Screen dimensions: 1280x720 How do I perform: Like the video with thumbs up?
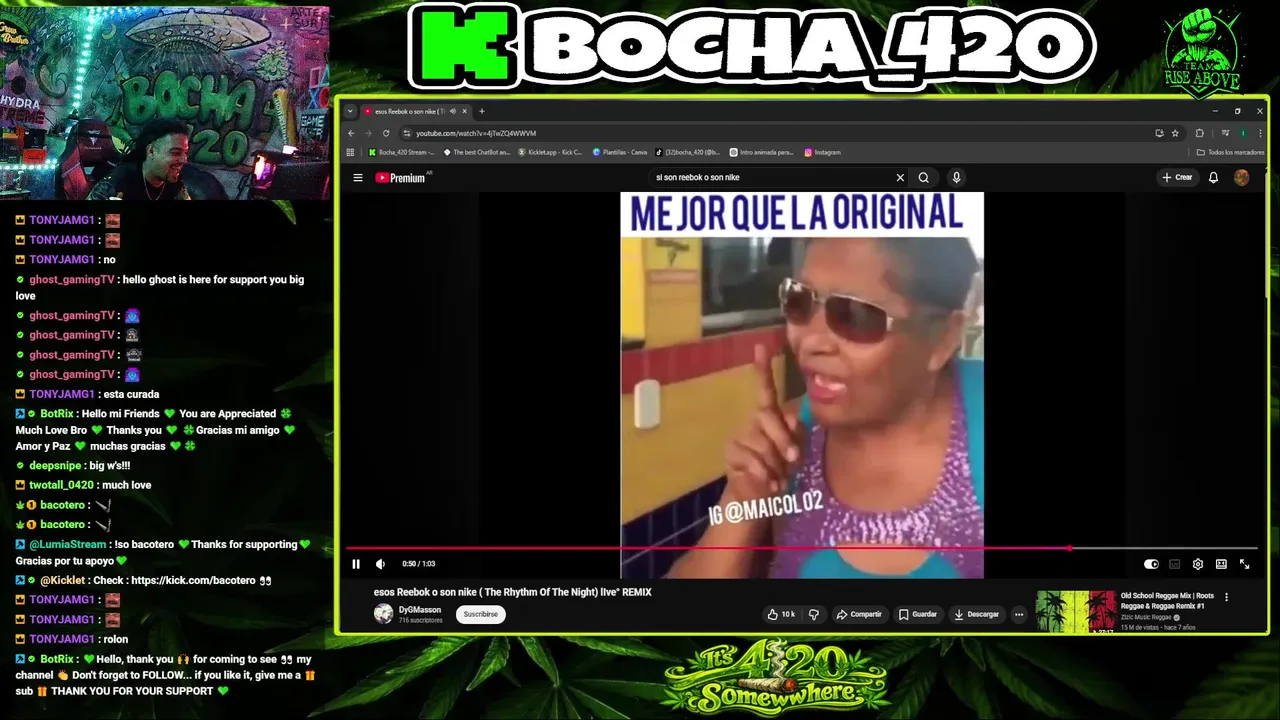coord(781,614)
